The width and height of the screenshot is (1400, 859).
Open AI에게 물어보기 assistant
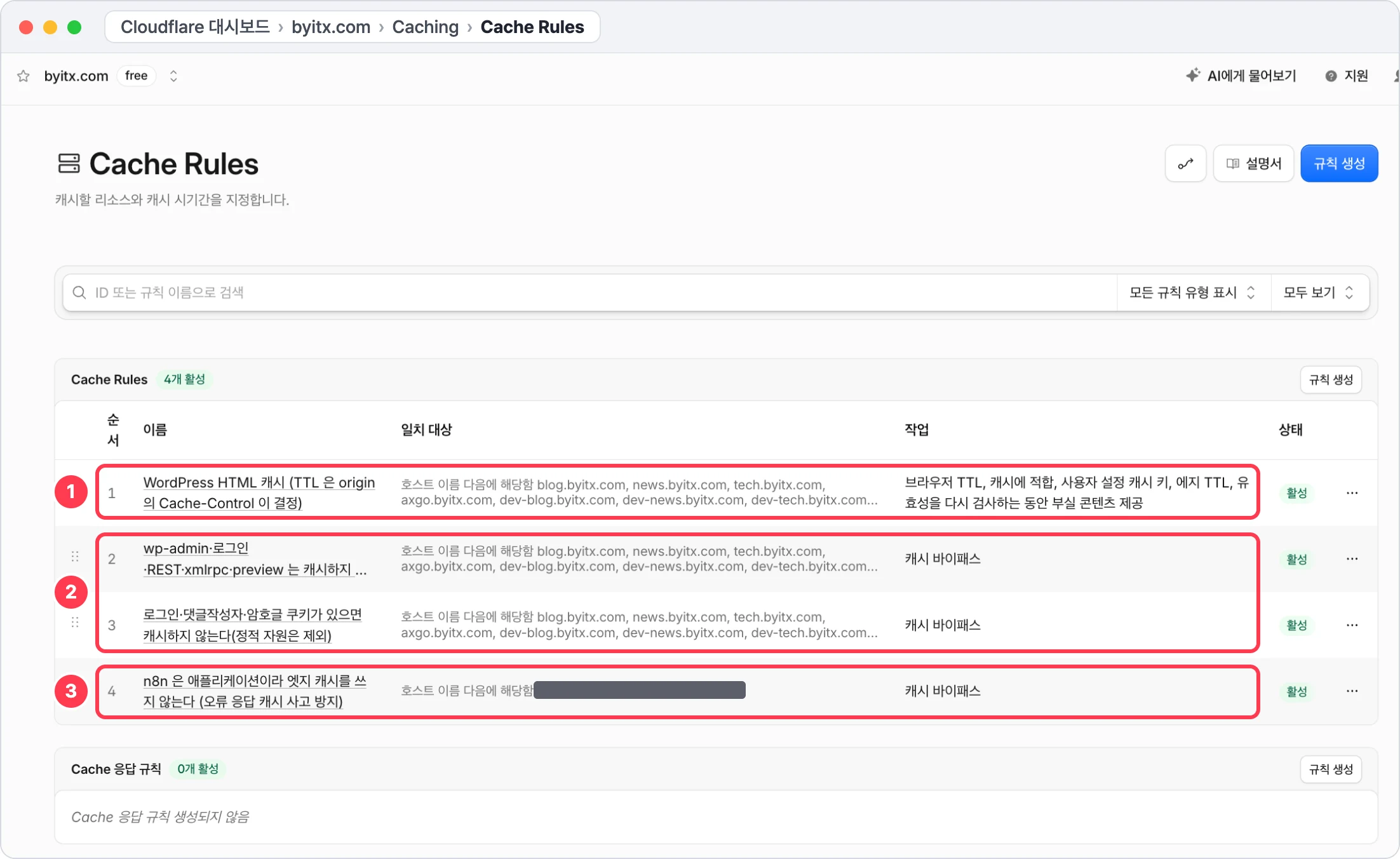coord(1241,76)
